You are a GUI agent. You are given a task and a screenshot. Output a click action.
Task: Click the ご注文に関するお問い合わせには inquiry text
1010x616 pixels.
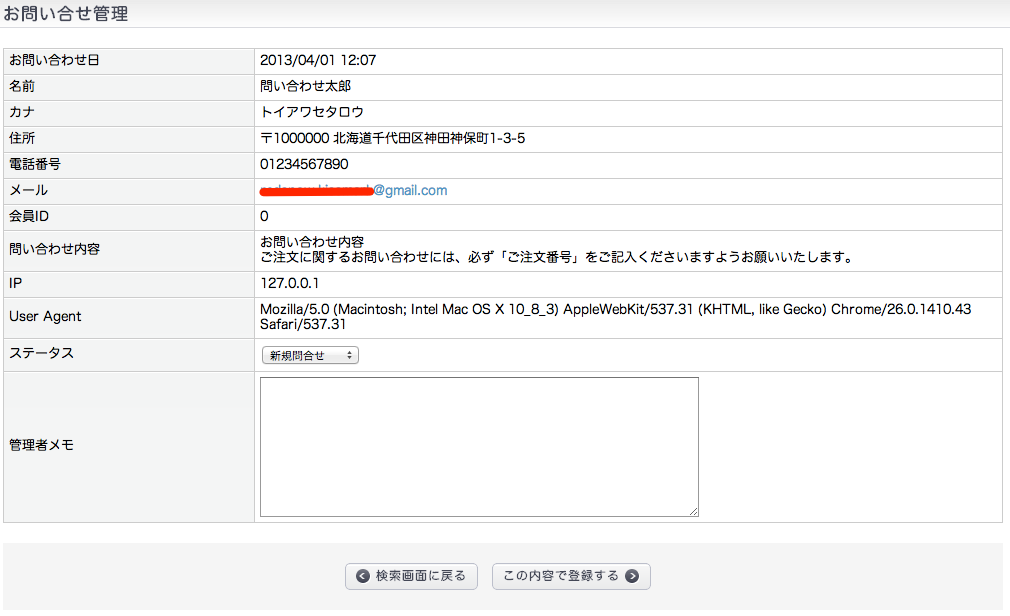tap(557, 257)
